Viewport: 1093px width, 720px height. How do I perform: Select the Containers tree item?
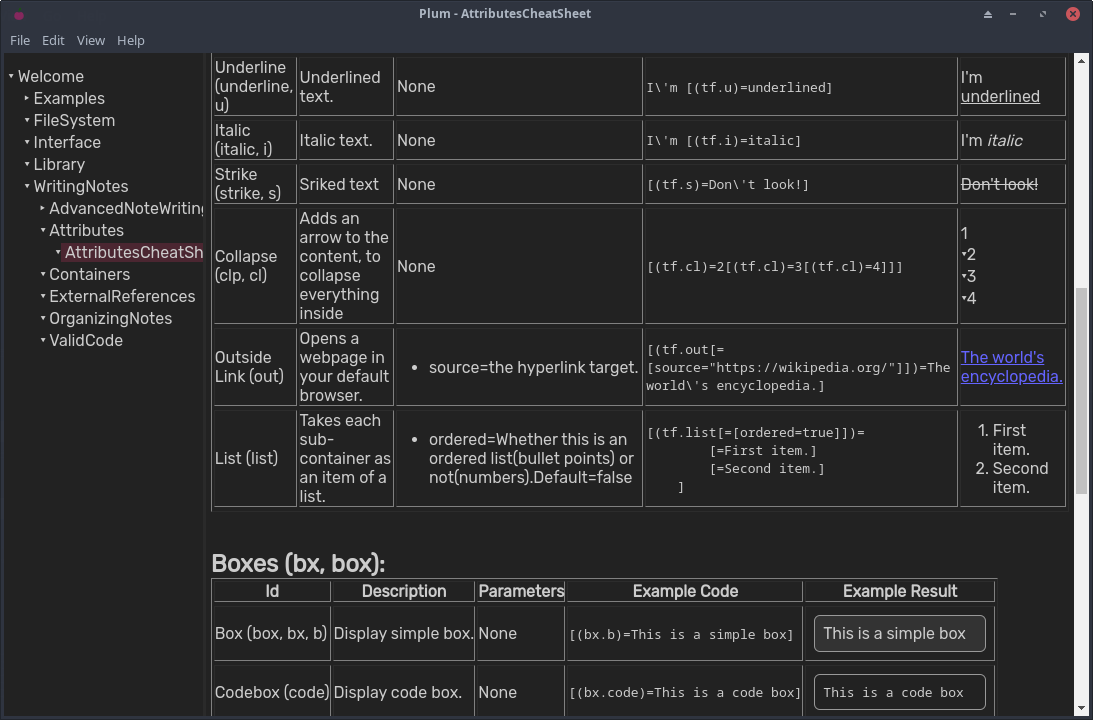click(x=89, y=274)
